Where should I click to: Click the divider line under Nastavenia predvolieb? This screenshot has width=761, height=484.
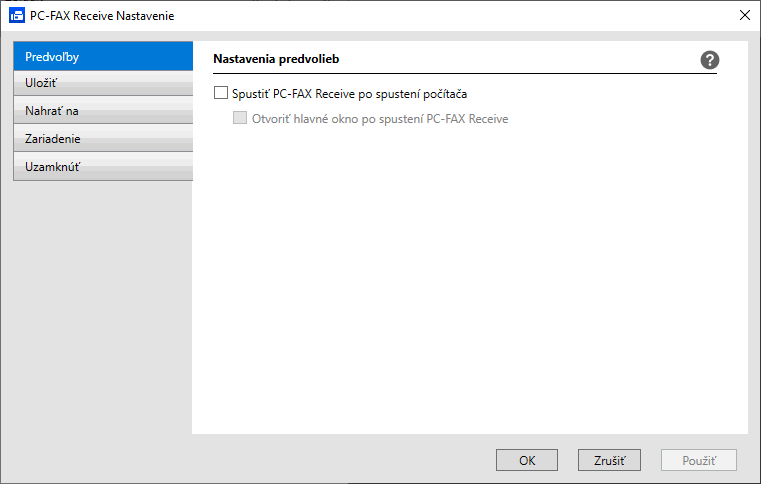pos(465,74)
